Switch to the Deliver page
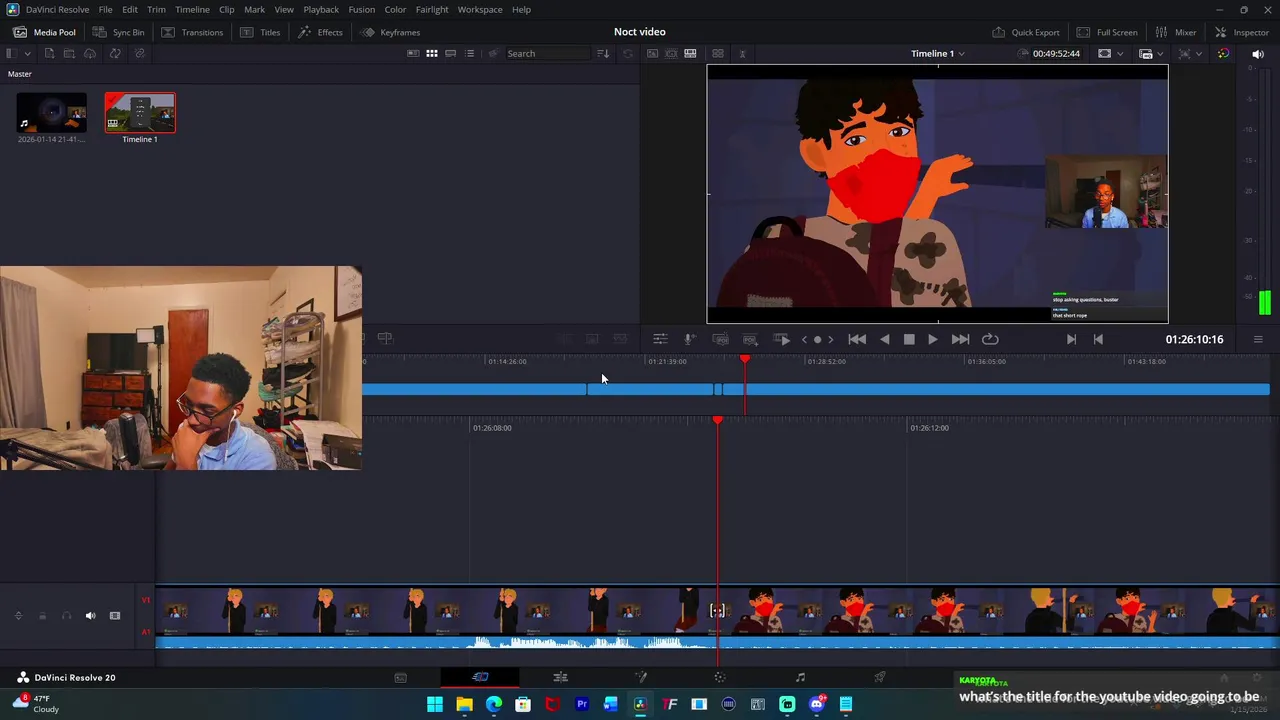Viewport: 1280px width, 720px height. click(x=880, y=677)
